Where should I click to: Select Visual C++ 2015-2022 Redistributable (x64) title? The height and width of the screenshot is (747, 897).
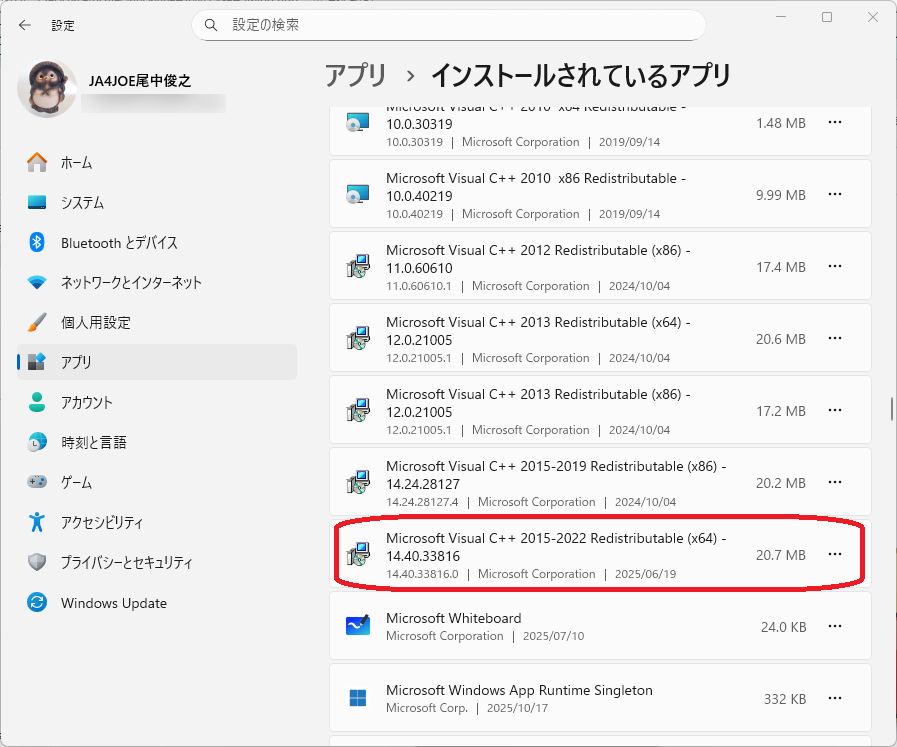[x=556, y=547]
